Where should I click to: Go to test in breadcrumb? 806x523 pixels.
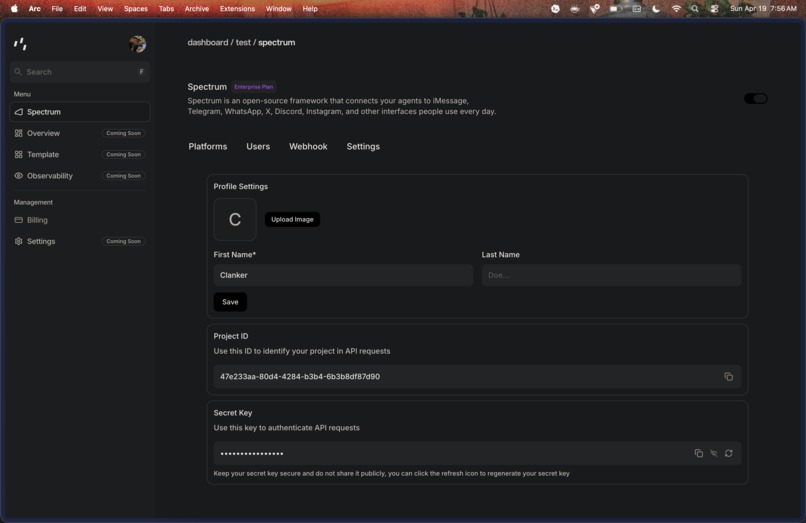tap(243, 42)
